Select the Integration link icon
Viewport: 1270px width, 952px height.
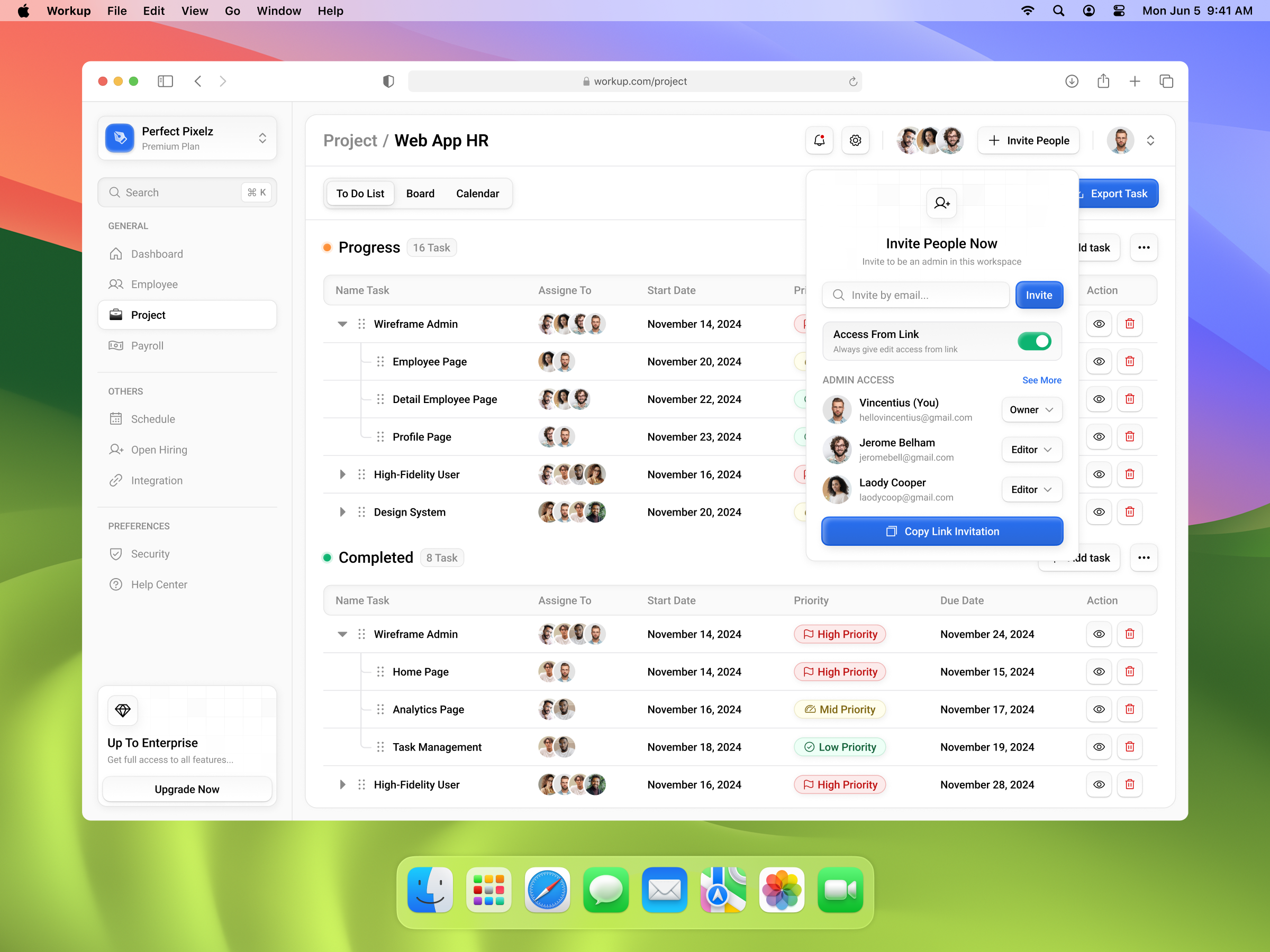tap(116, 480)
